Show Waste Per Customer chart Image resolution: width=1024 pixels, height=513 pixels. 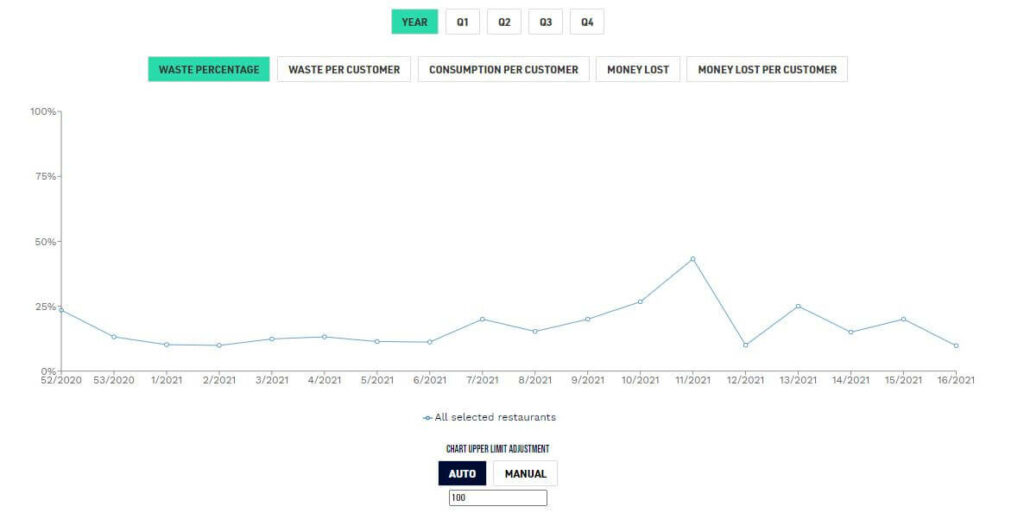coord(344,70)
